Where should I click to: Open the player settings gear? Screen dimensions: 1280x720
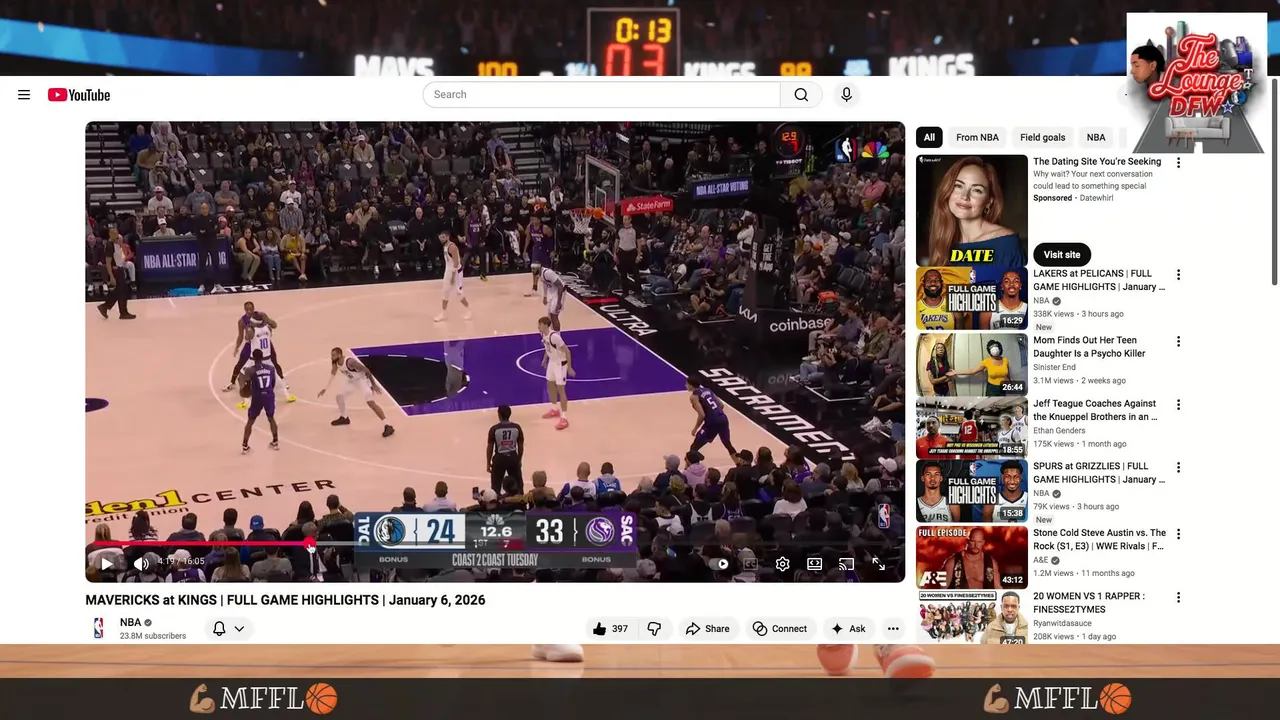(782, 564)
